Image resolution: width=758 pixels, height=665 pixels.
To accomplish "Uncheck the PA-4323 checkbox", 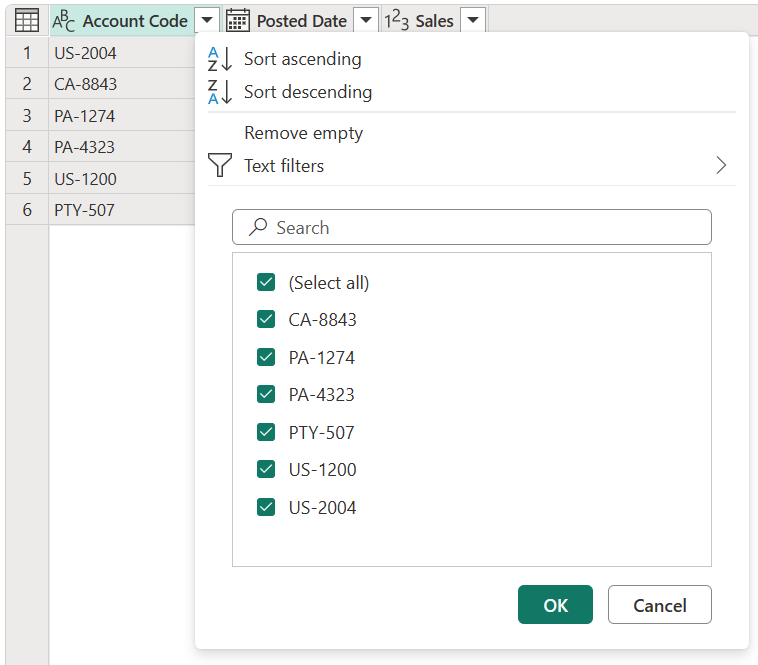I will pos(266,394).
